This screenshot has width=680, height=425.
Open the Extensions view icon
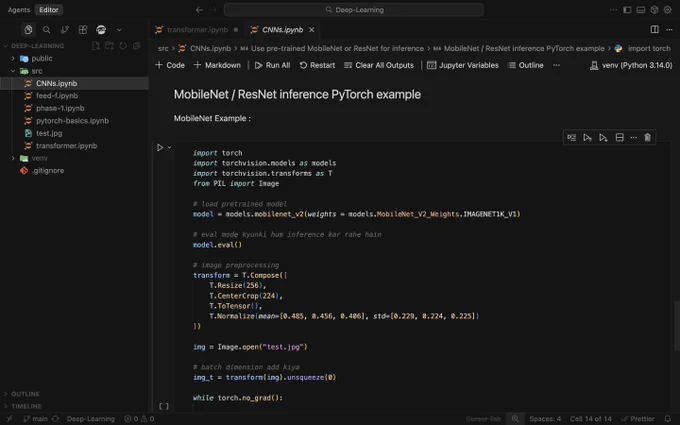pos(83,29)
